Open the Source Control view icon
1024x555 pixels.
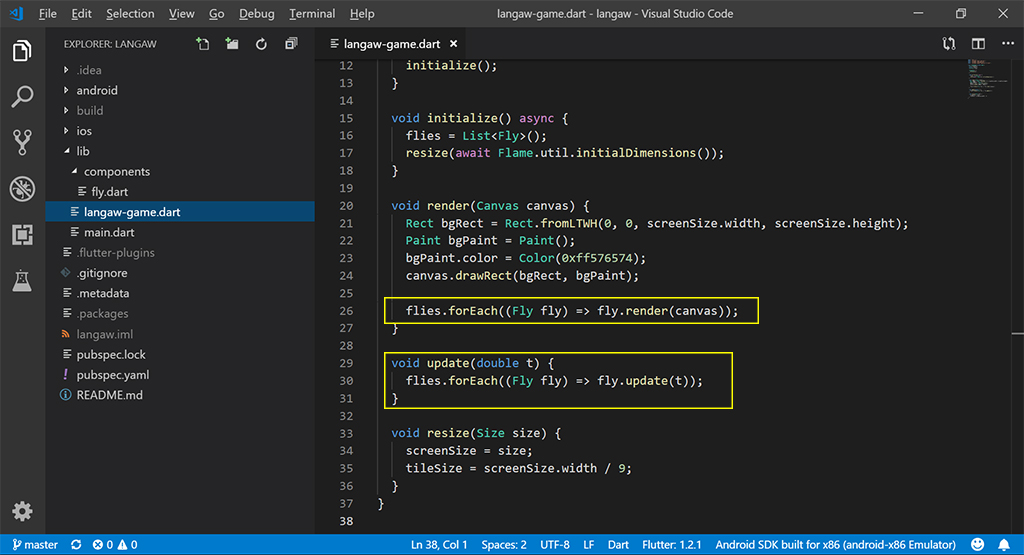click(22, 142)
